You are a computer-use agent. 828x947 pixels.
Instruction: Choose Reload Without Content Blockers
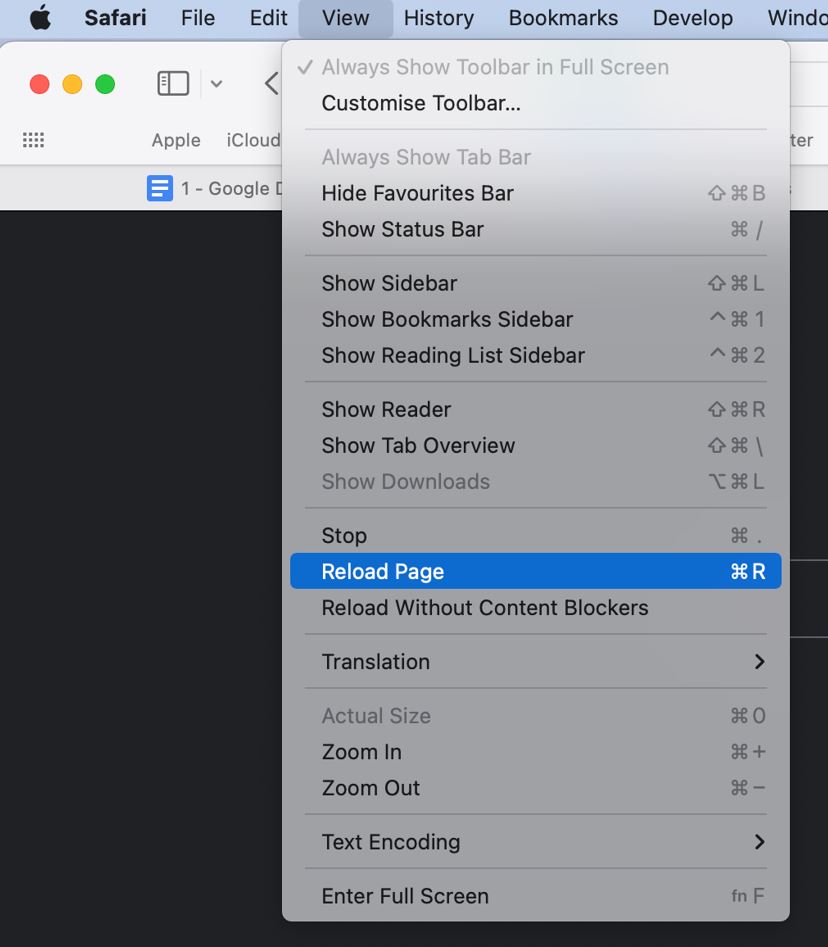click(x=536, y=608)
